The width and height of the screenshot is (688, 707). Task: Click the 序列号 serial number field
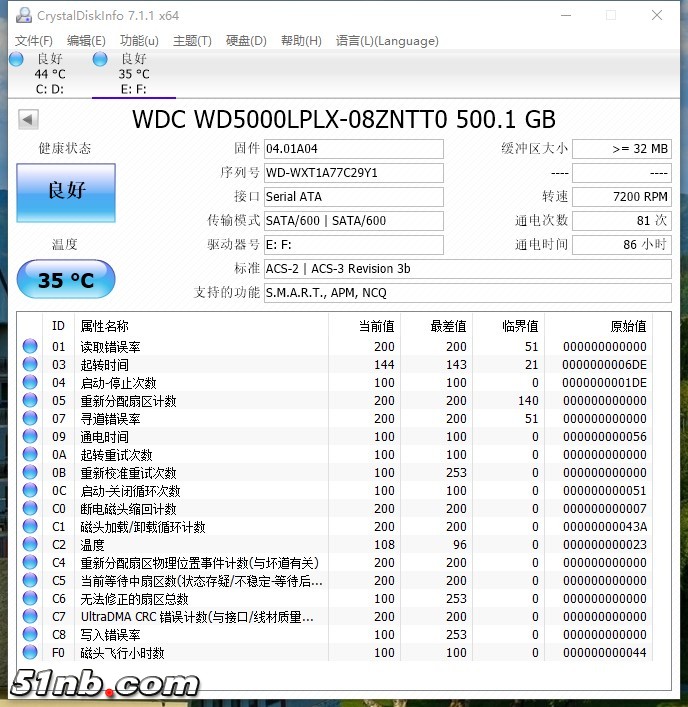click(x=352, y=173)
